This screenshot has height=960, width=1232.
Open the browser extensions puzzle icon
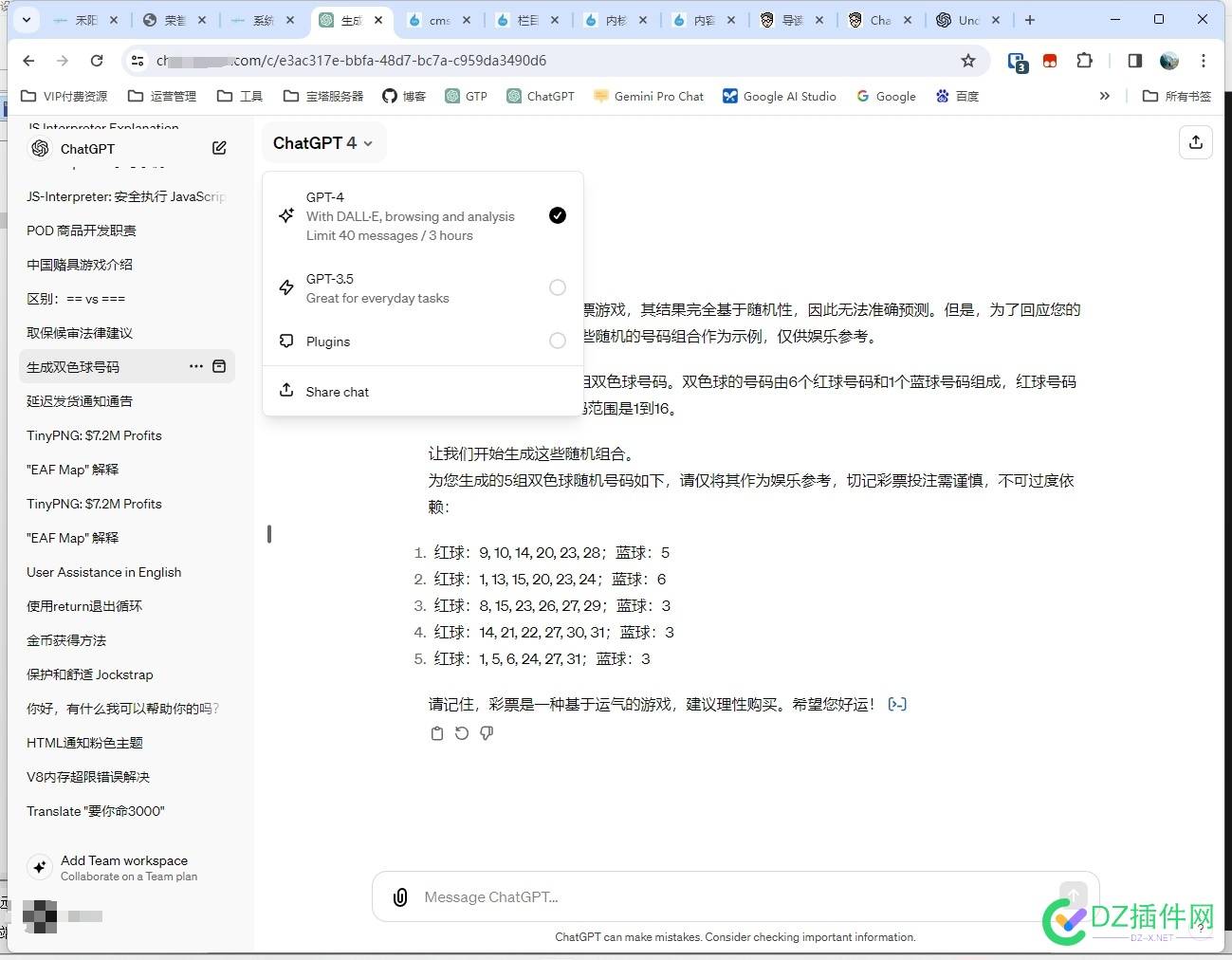(x=1085, y=61)
